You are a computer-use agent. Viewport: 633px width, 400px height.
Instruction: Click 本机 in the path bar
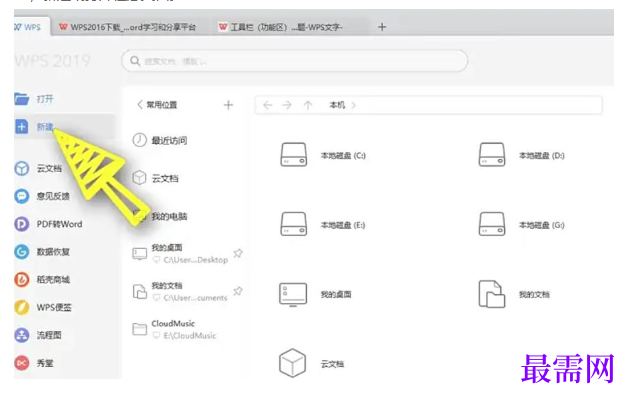click(337, 105)
